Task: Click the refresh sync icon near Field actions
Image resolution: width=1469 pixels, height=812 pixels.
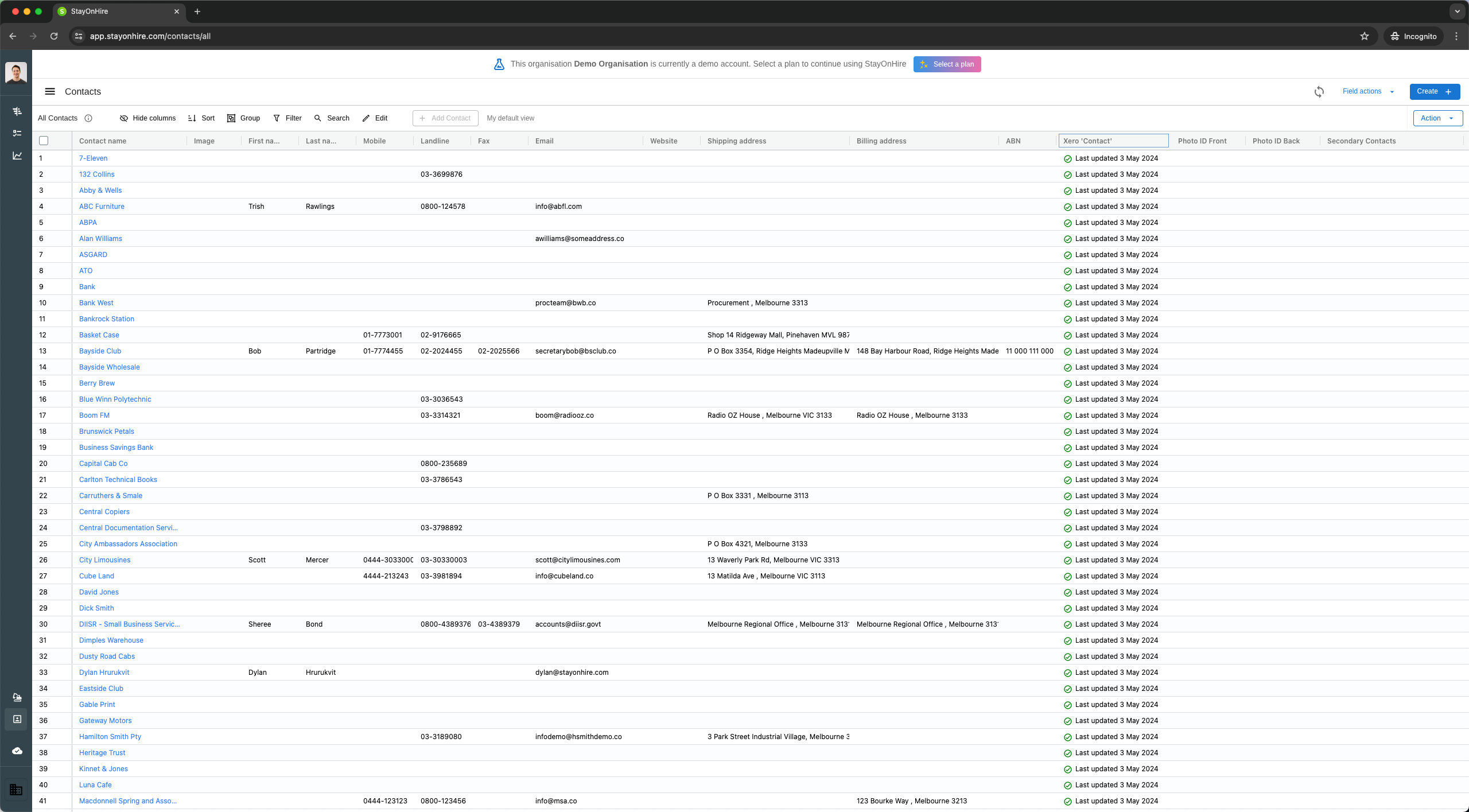Action: tap(1319, 92)
